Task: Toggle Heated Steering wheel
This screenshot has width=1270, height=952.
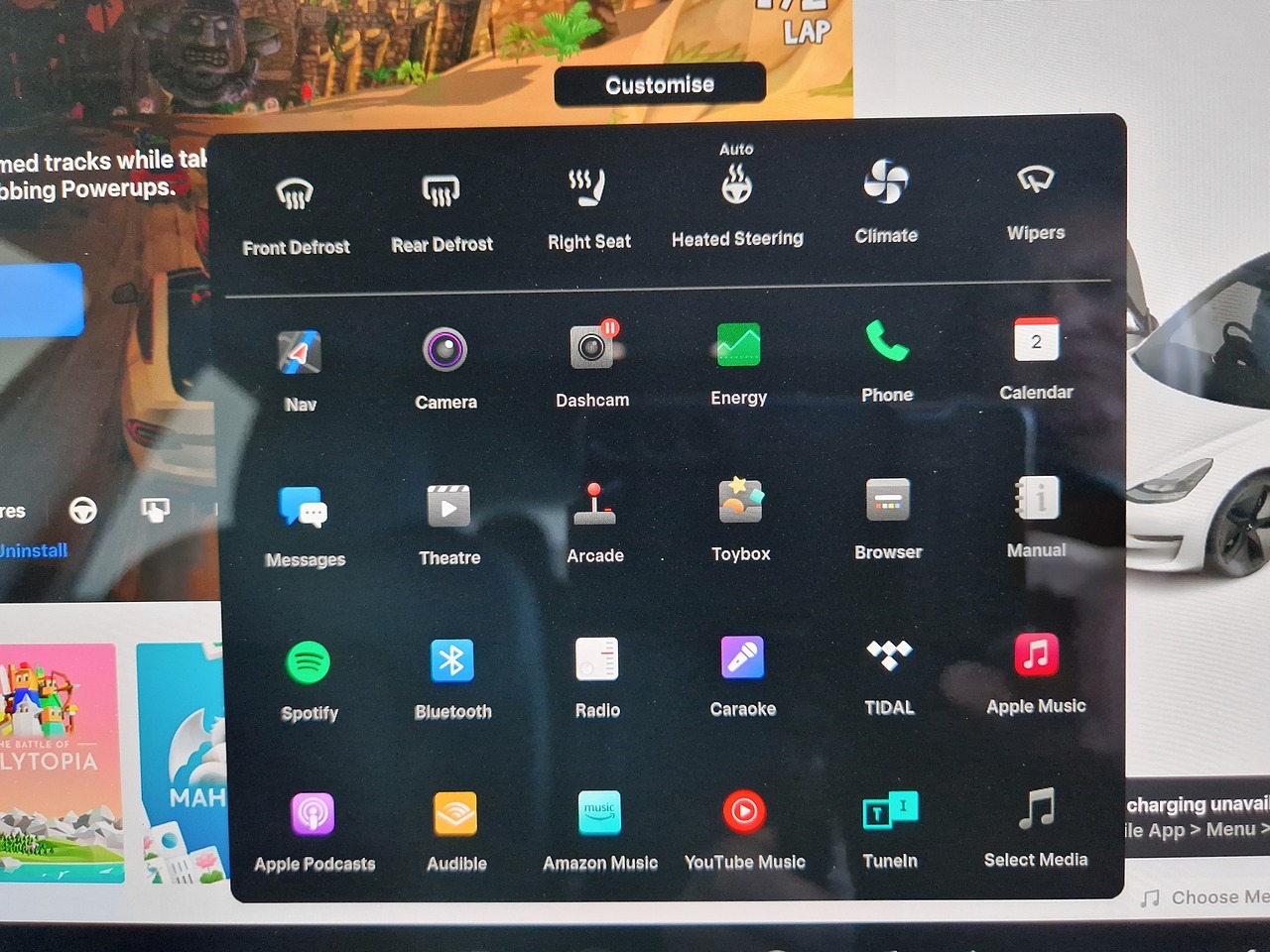Action: click(x=736, y=185)
